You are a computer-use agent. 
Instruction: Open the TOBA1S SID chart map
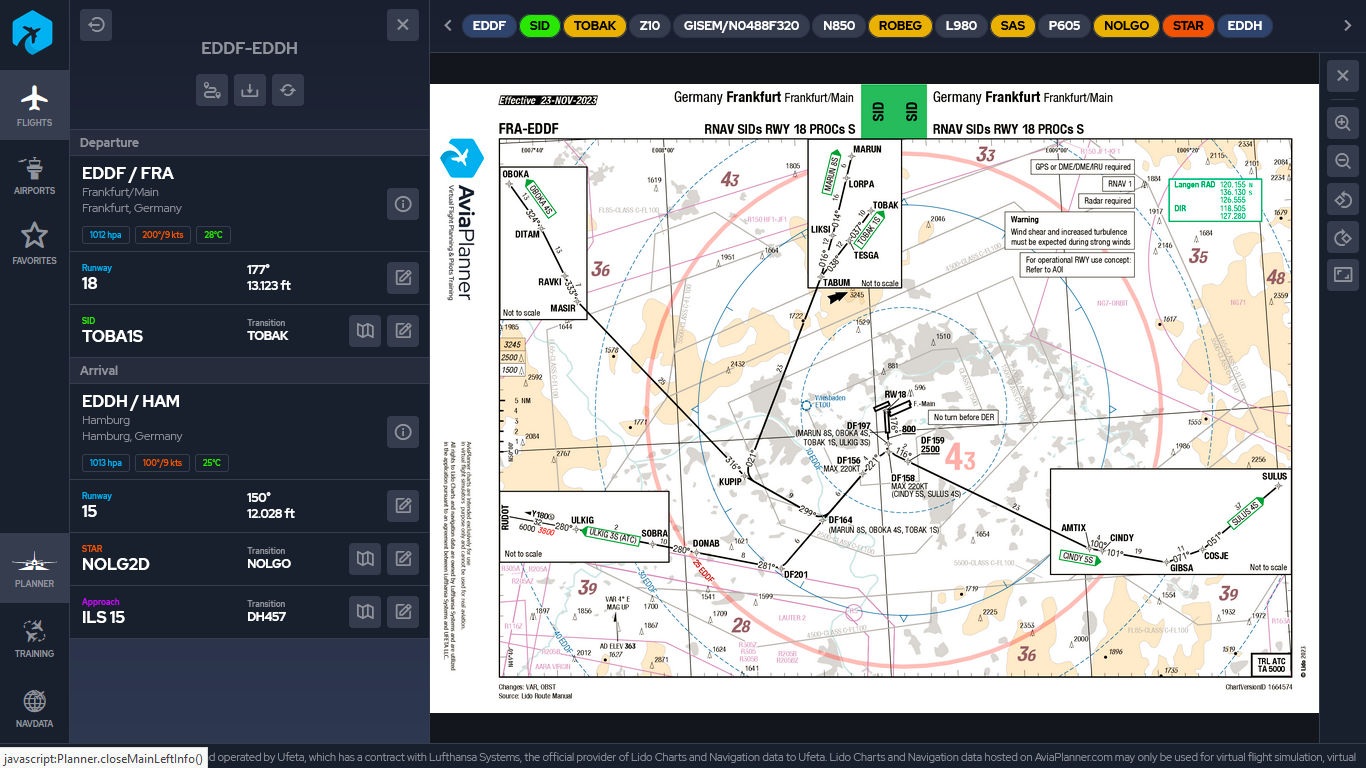[x=365, y=331]
